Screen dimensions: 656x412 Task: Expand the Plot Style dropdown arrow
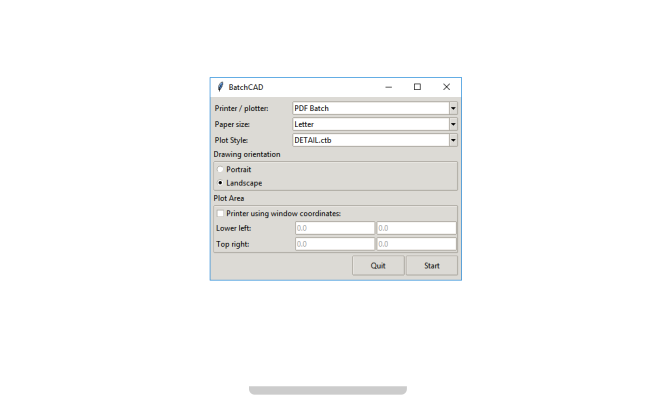pyautogui.click(x=453, y=140)
